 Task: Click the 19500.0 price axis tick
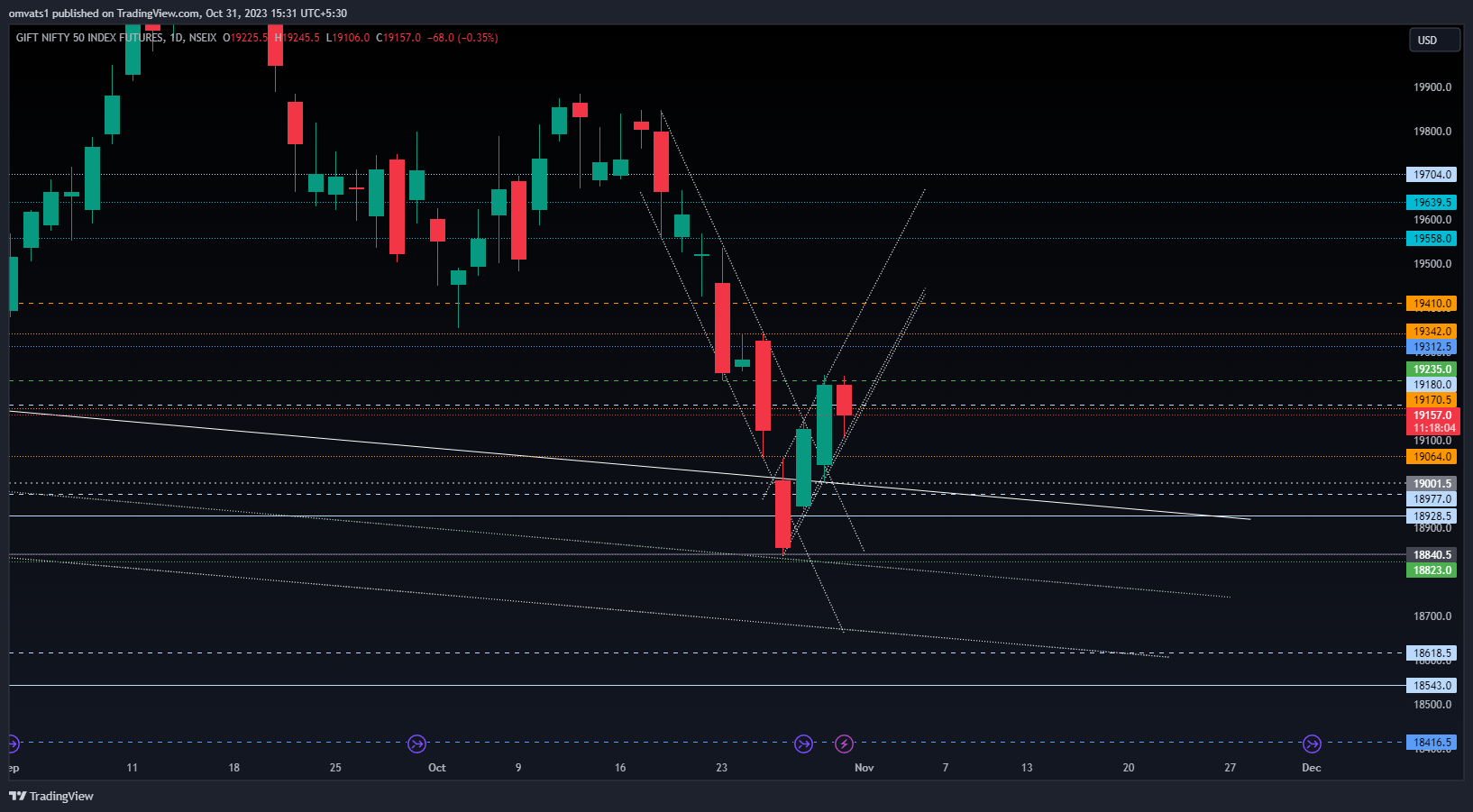pos(1432,264)
